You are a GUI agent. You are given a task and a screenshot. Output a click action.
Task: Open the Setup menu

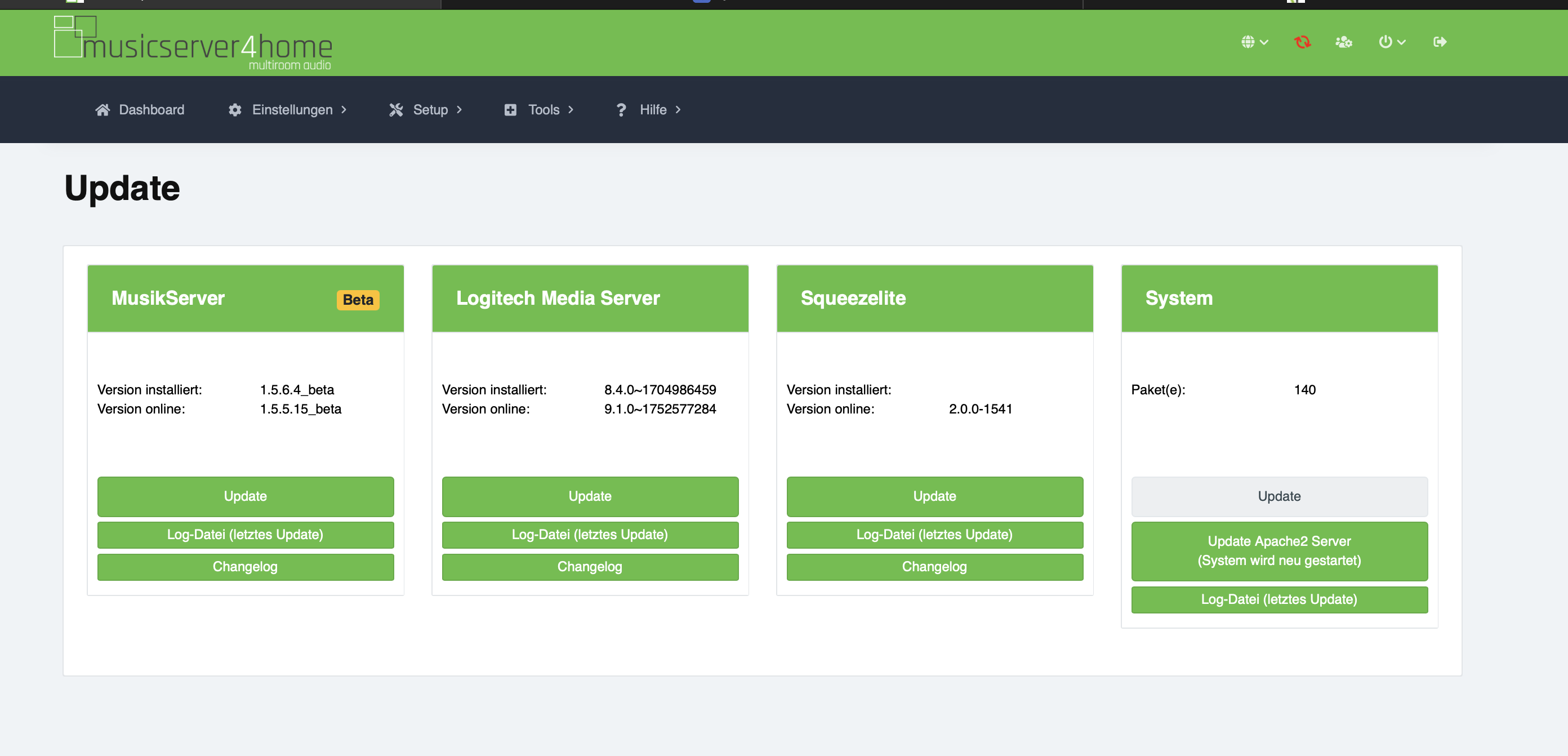pos(430,109)
